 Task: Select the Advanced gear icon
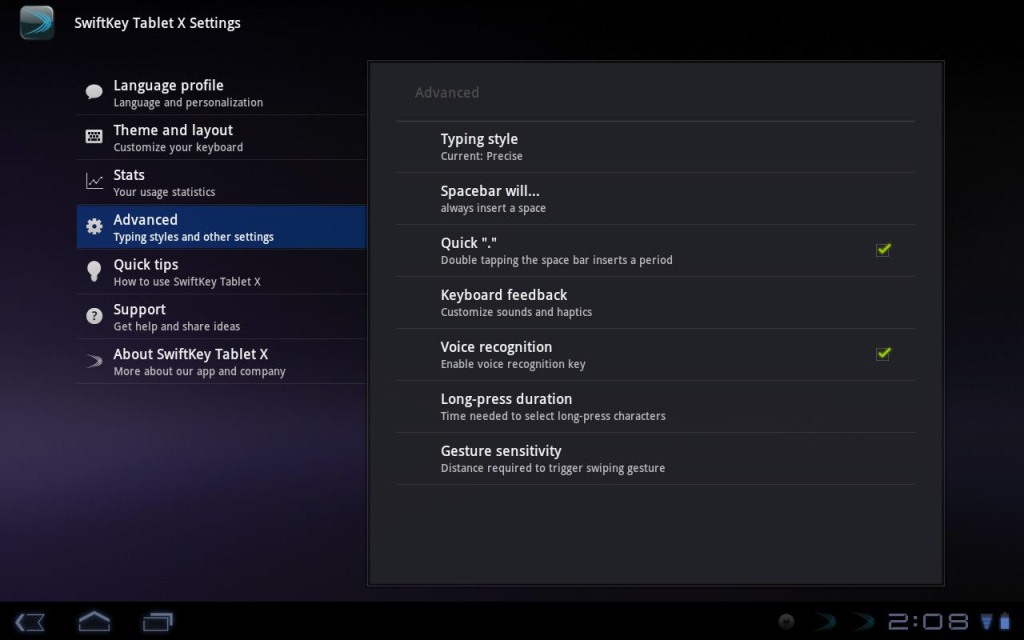pos(94,226)
